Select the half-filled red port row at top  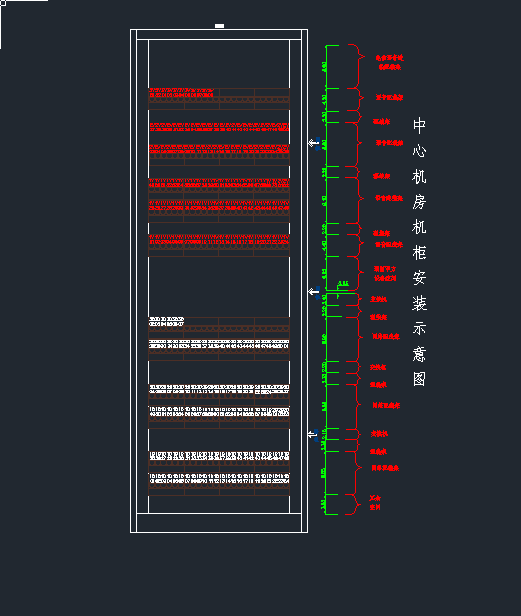[181, 93]
